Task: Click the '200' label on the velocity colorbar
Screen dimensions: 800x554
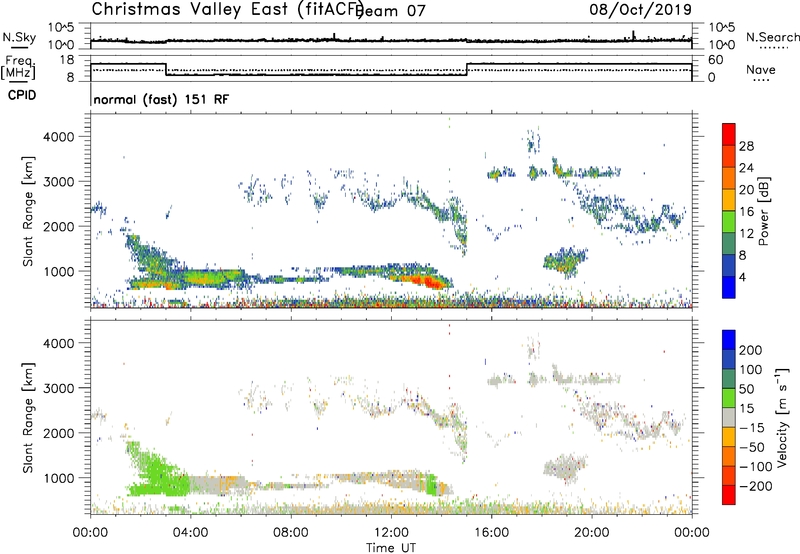Action: (x=751, y=350)
